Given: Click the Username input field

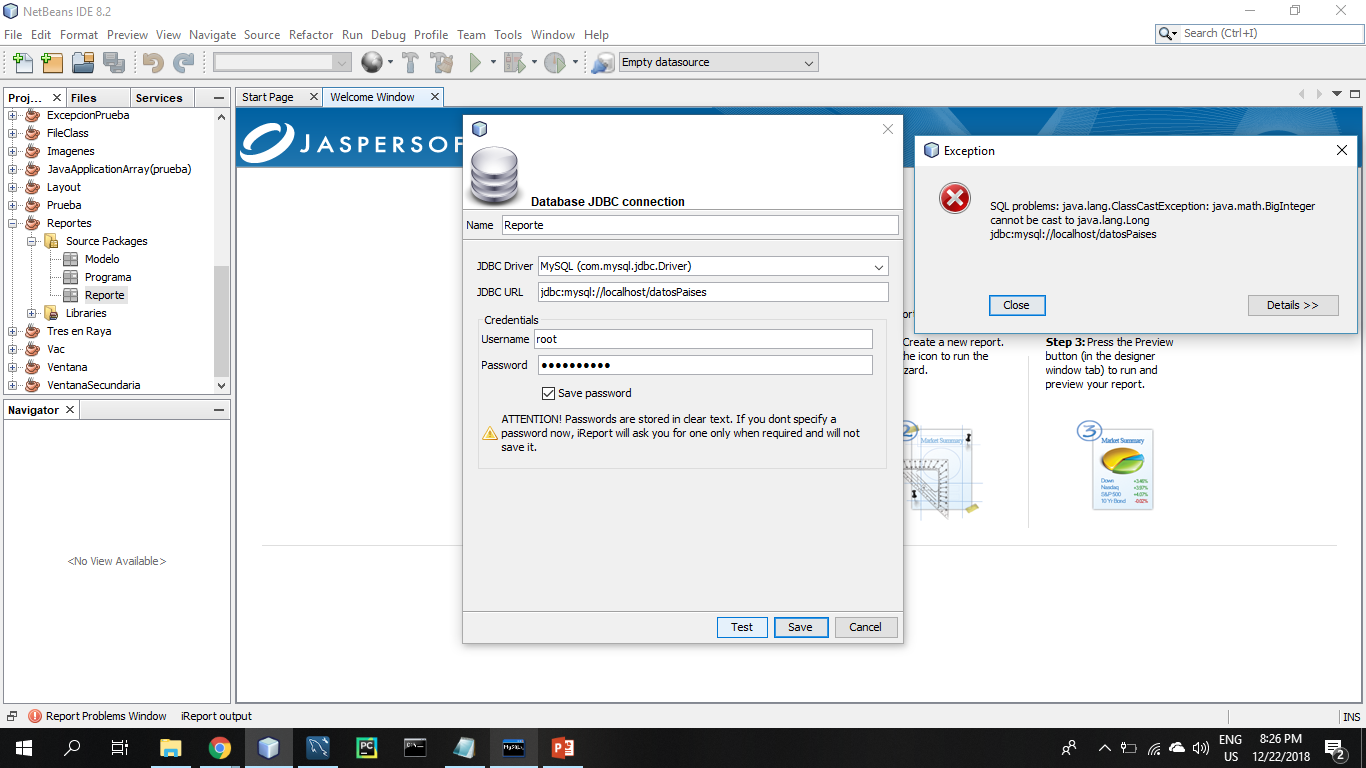Looking at the screenshot, I should coord(703,339).
